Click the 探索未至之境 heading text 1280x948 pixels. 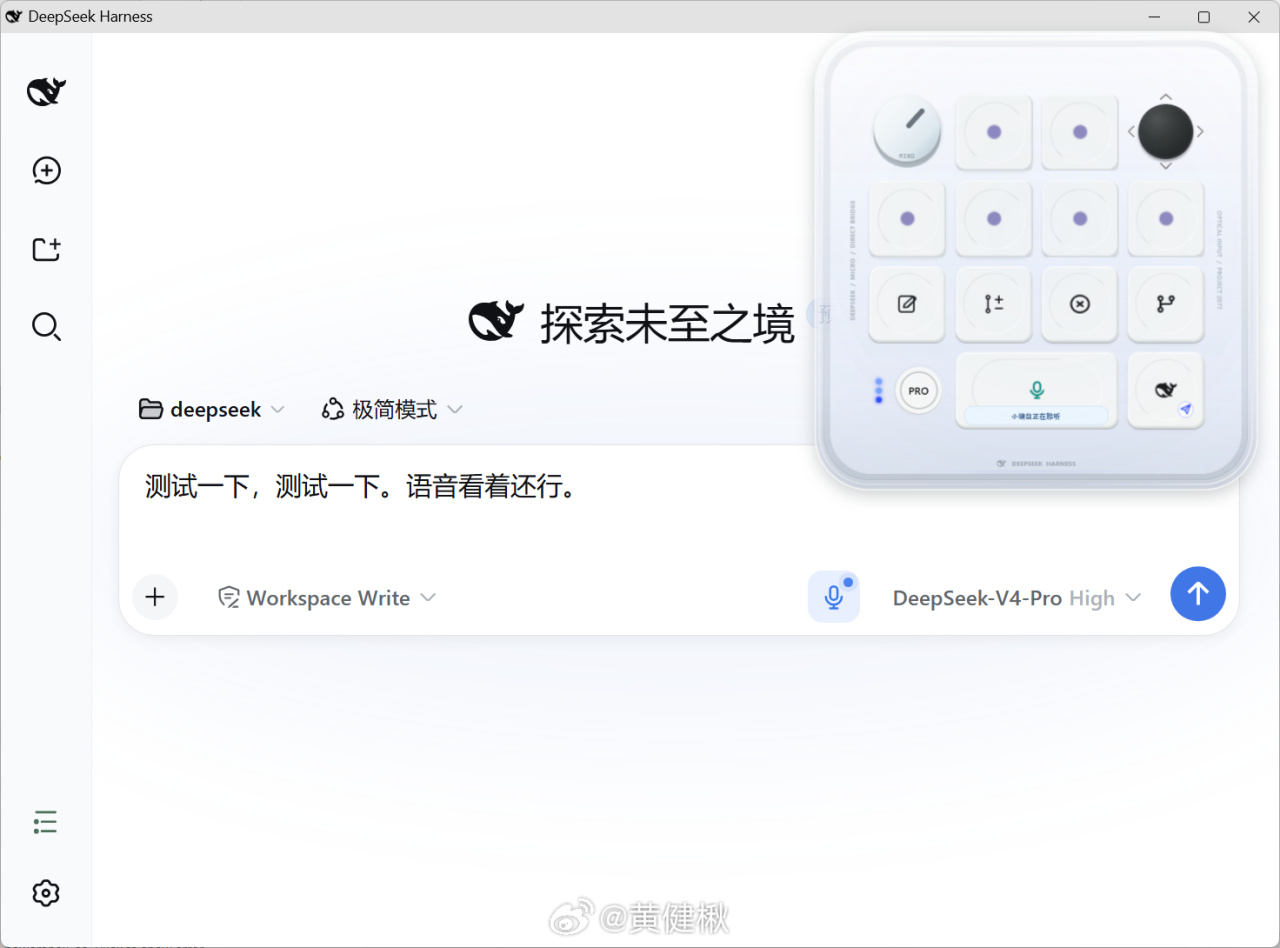coord(668,323)
